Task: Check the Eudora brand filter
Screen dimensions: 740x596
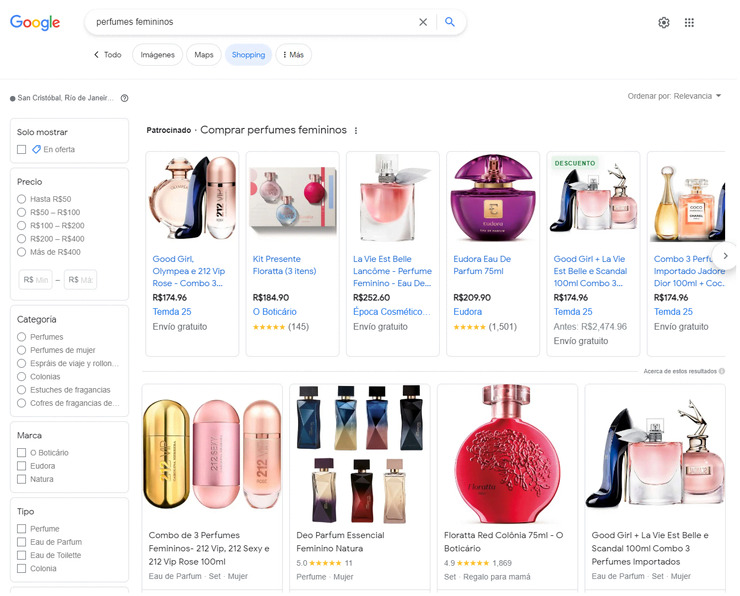Action: [21, 465]
